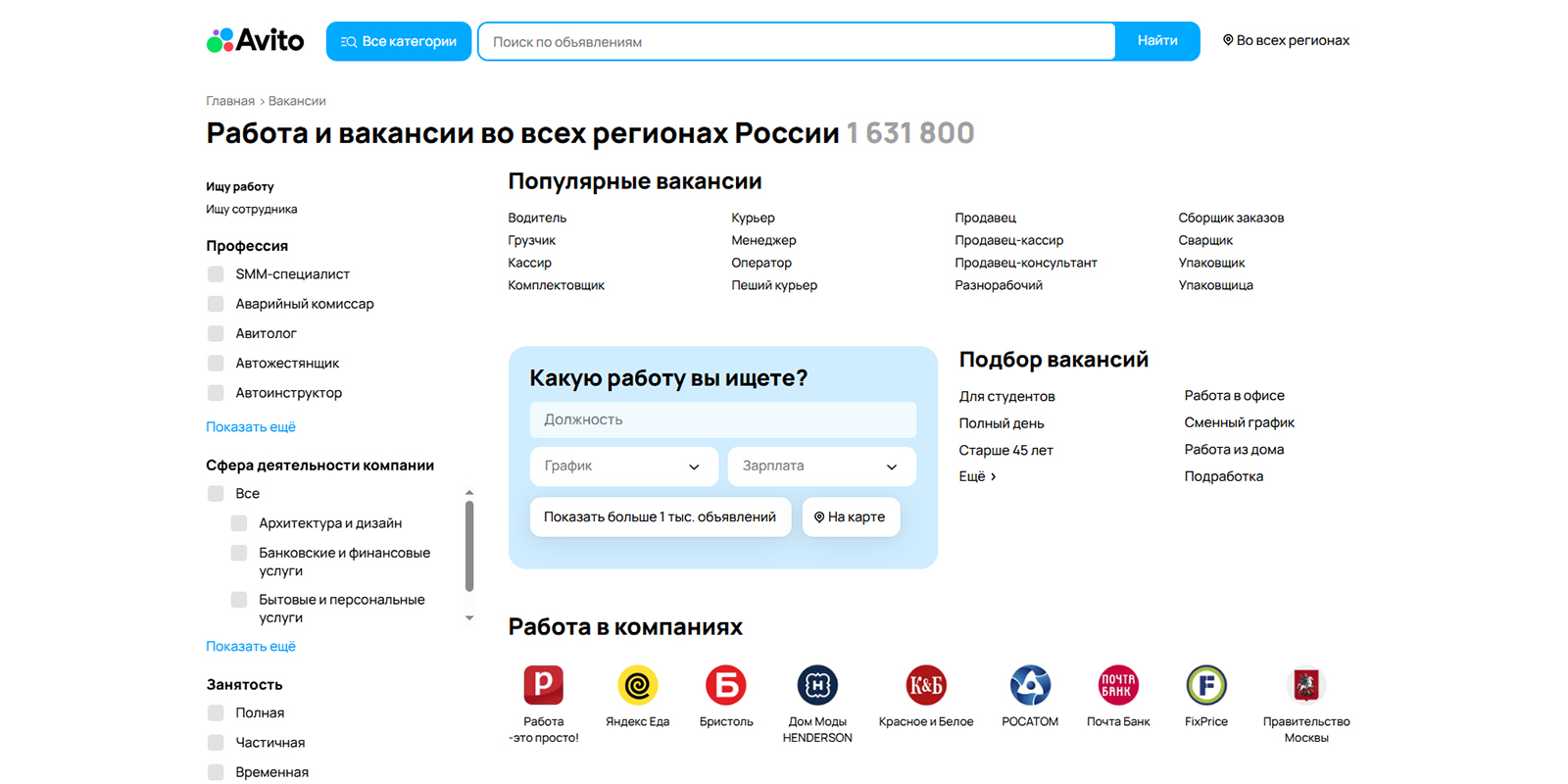Expand Показать ещё under Профессия
The width and height of the screenshot is (1568, 784).
click(x=251, y=426)
